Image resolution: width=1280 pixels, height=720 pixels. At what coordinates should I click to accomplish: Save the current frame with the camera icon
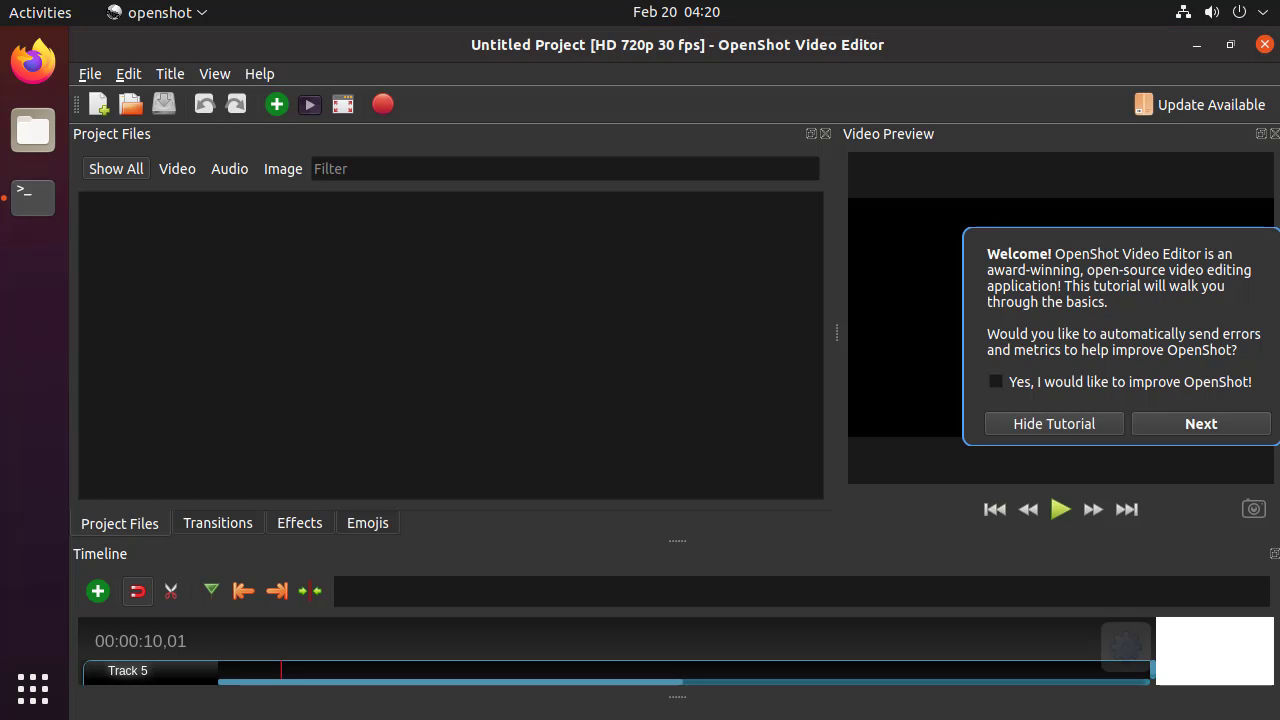[x=1253, y=509]
